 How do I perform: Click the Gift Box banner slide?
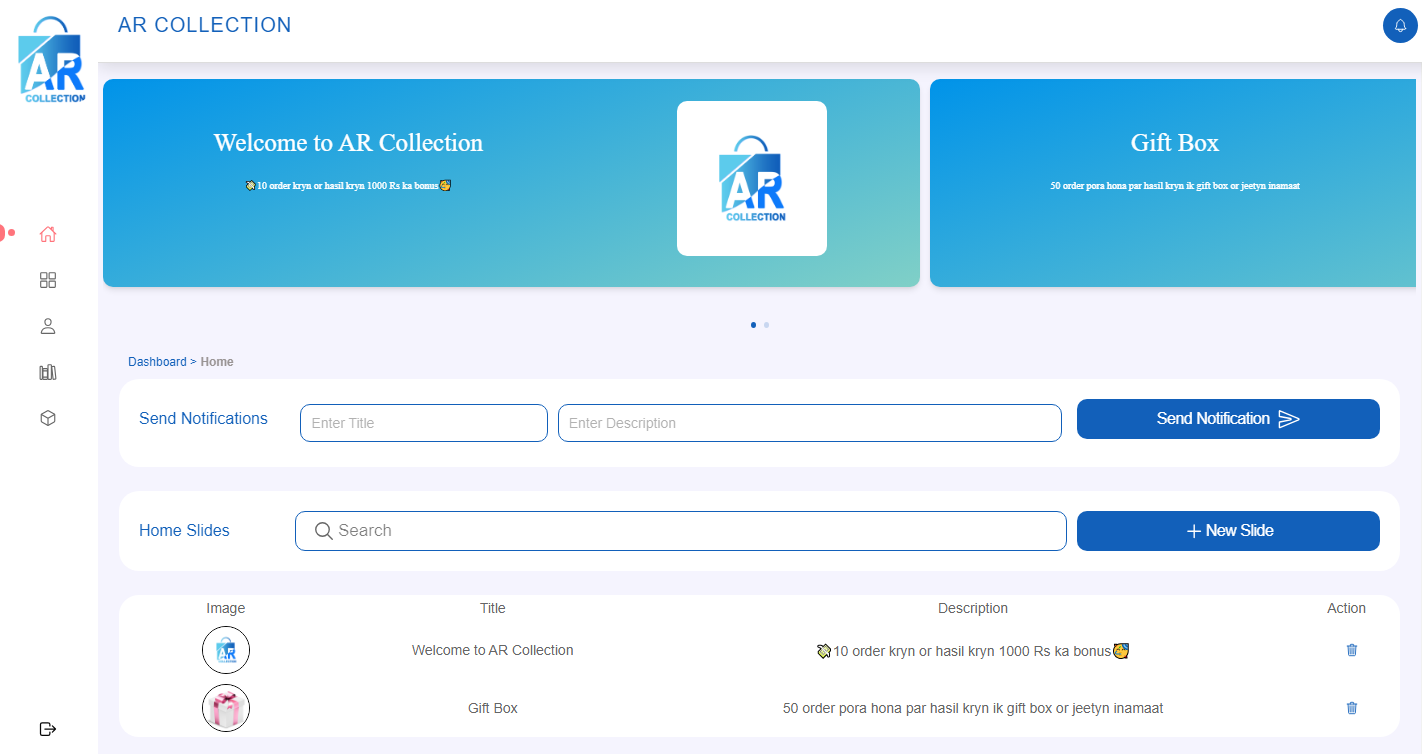pos(1174,183)
